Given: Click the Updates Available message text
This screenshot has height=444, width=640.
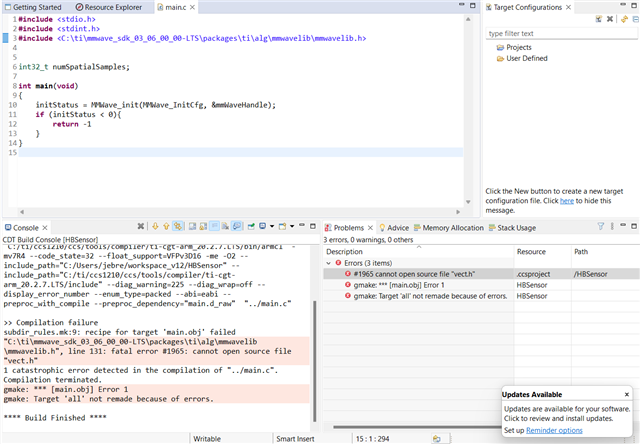Looking at the screenshot, I should 567,413.
